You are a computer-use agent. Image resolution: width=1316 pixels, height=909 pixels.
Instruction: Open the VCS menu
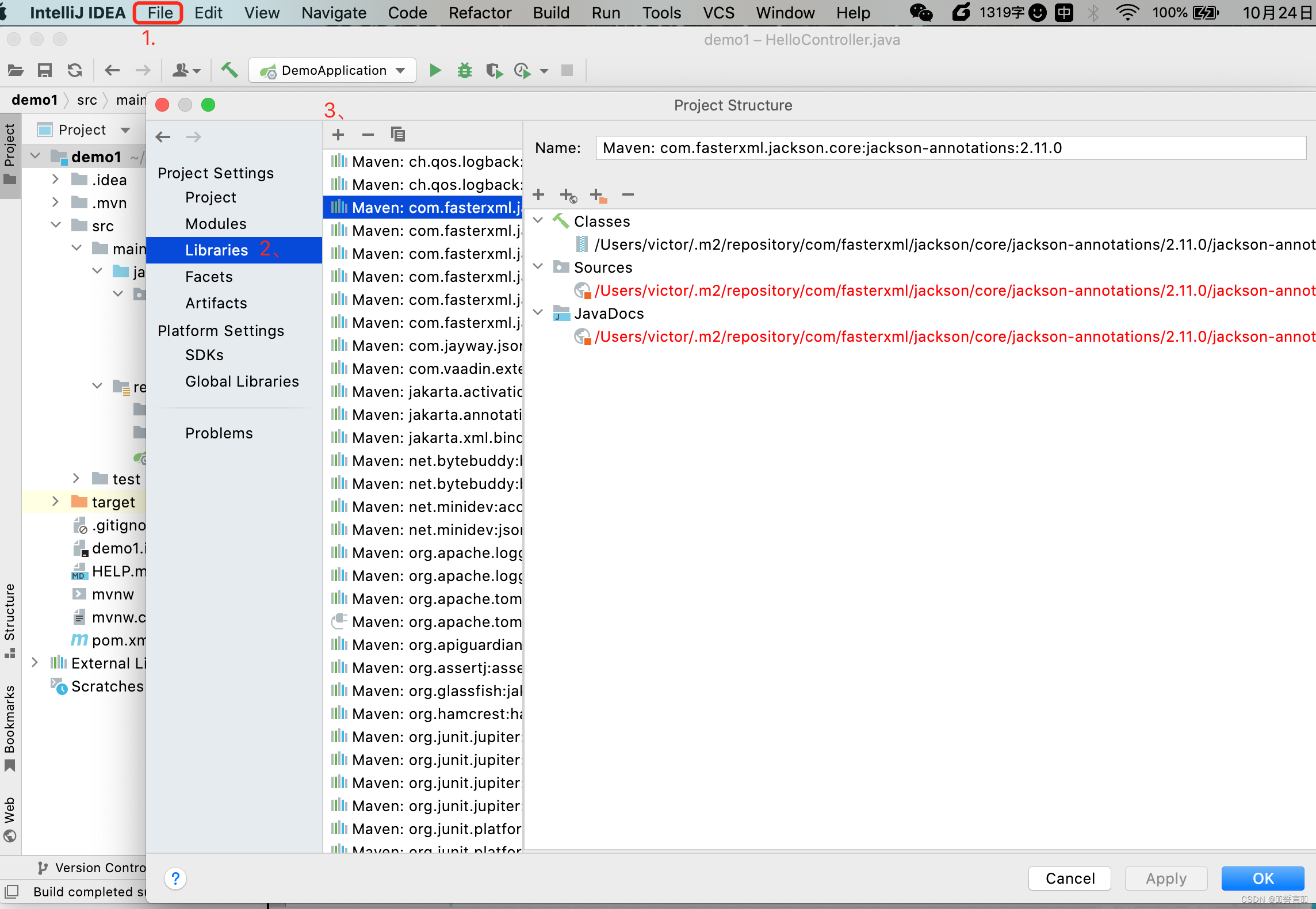click(718, 13)
